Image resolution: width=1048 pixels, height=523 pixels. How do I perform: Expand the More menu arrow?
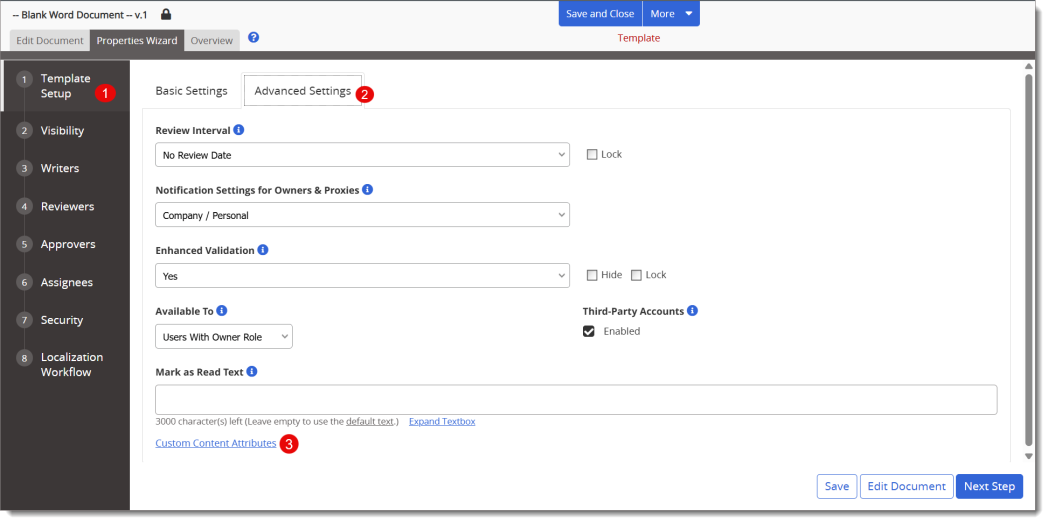pos(689,14)
